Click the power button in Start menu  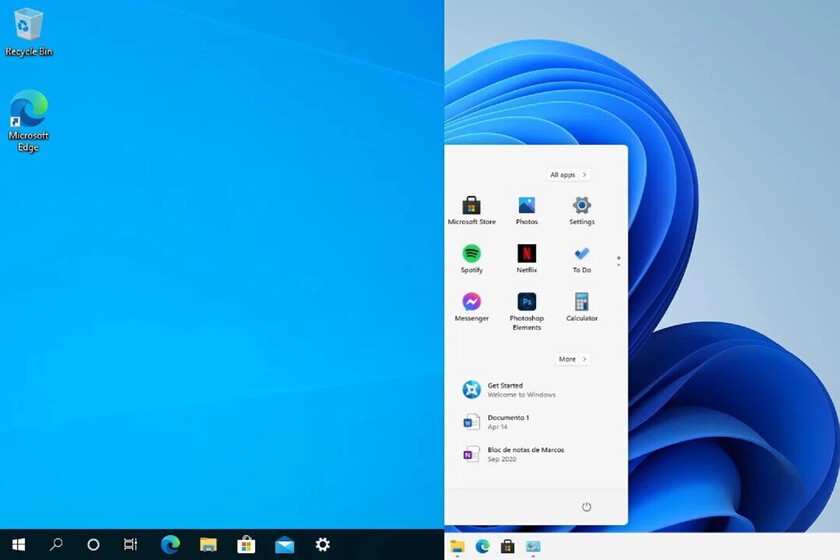click(587, 507)
